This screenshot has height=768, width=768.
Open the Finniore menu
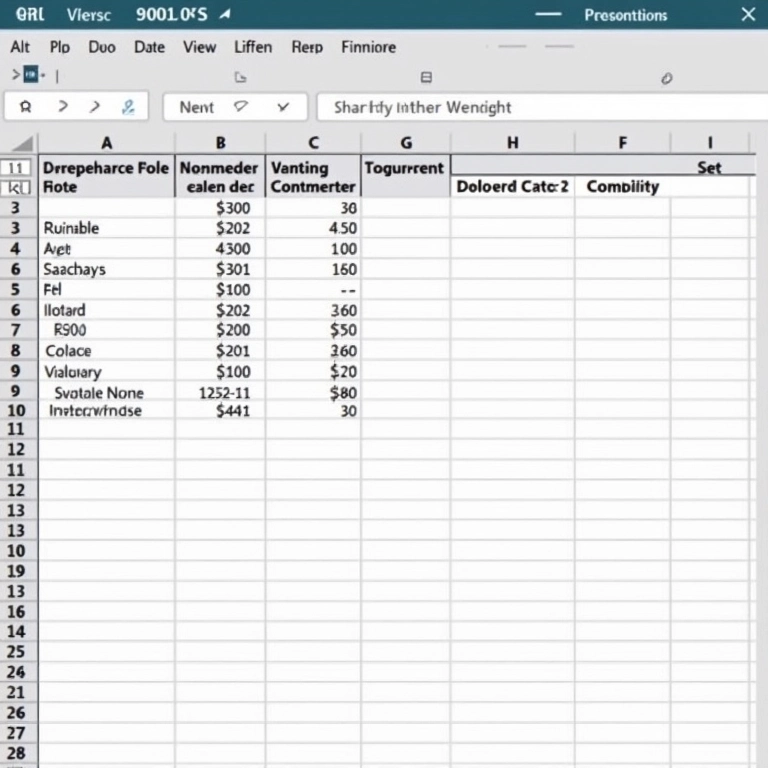pyautogui.click(x=368, y=47)
